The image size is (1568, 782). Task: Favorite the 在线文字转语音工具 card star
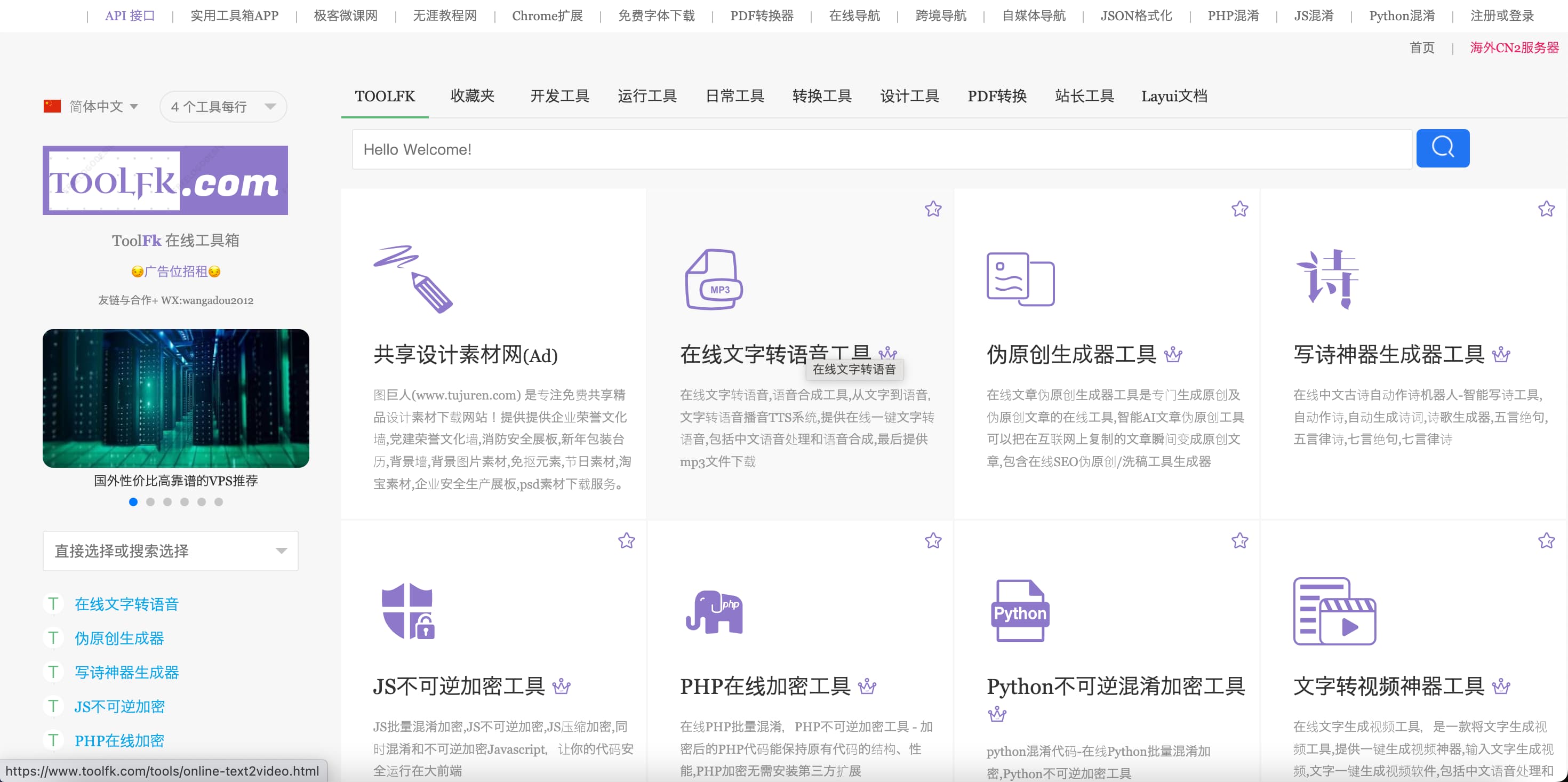pyautogui.click(x=932, y=209)
